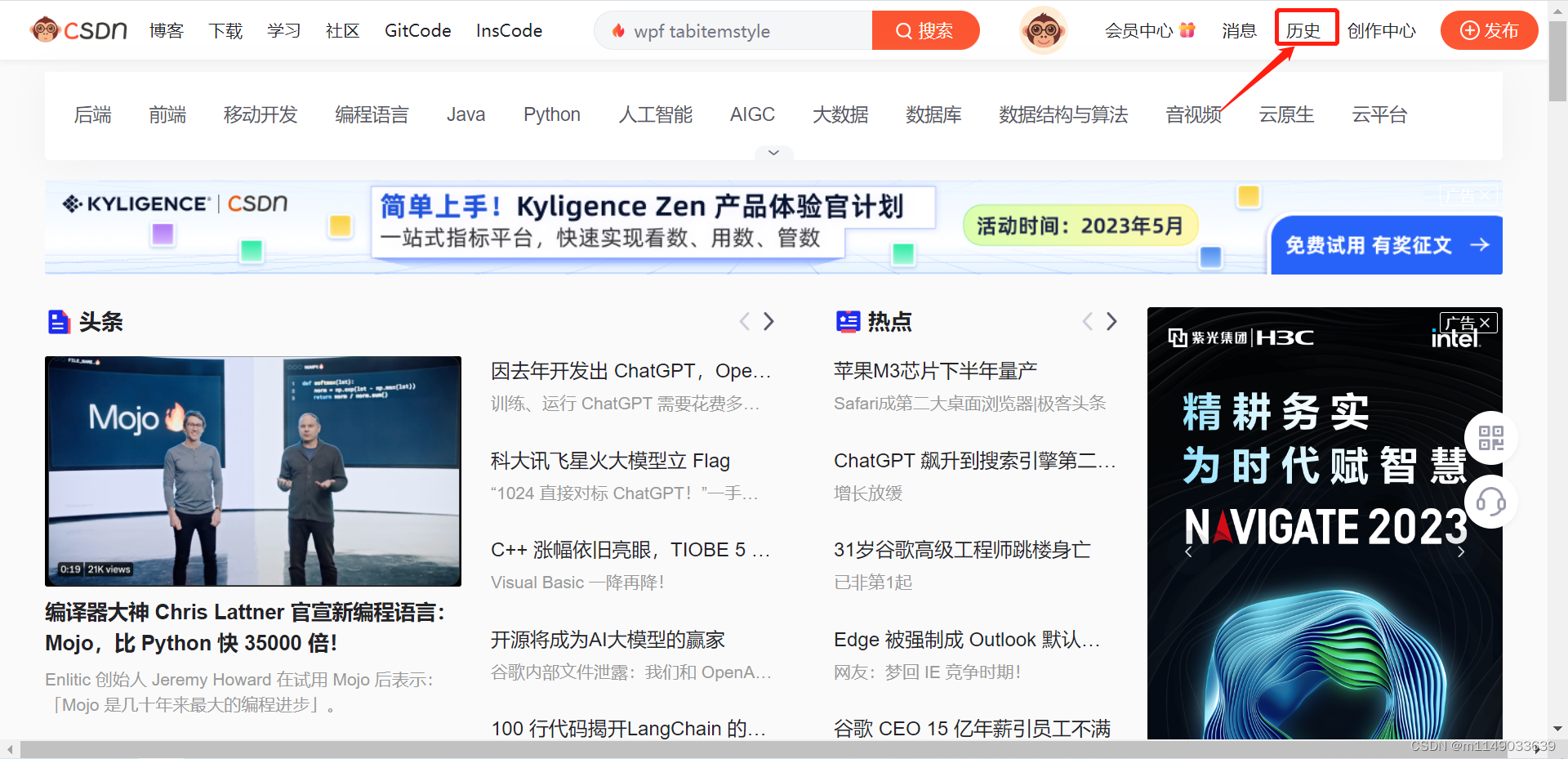Select the 编程语言 category tab

(x=372, y=114)
